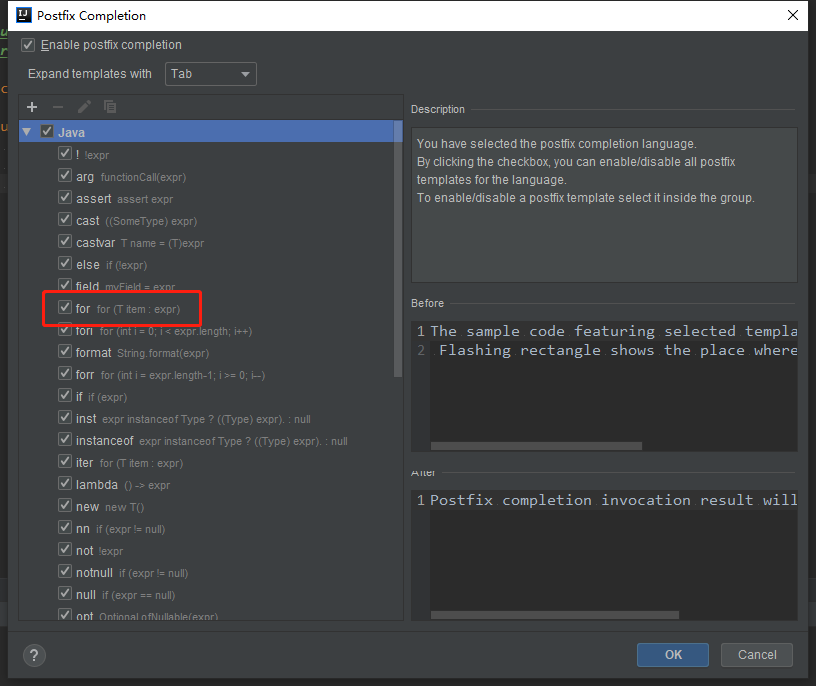Toggle the format template checkbox
The height and width of the screenshot is (686, 816).
coord(65,352)
